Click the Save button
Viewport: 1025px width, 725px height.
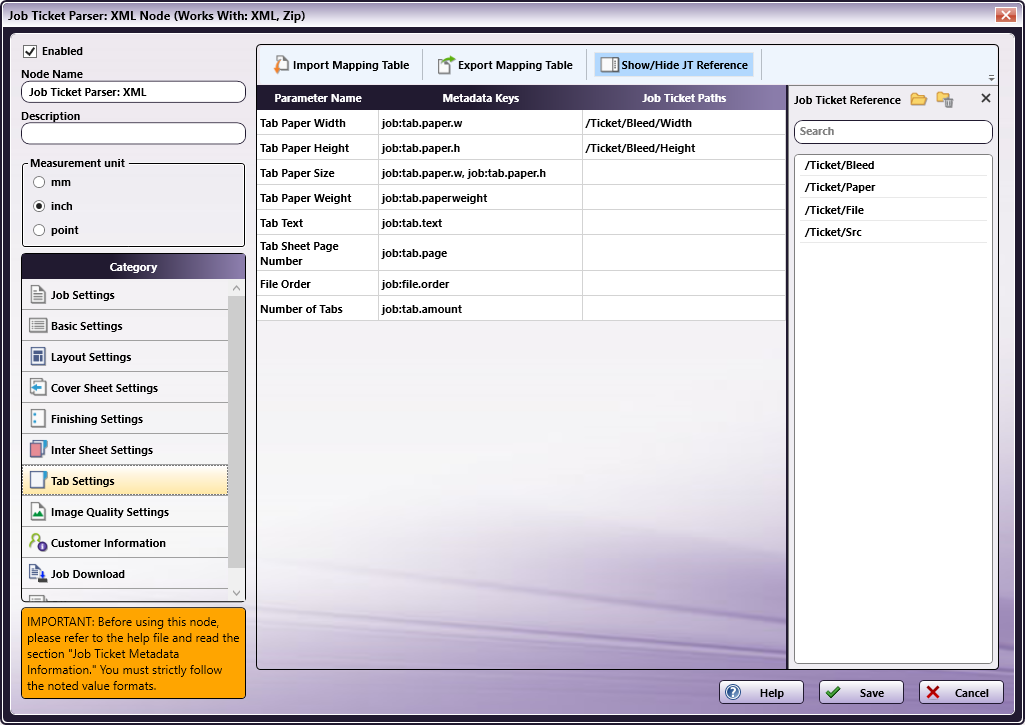coord(861,693)
